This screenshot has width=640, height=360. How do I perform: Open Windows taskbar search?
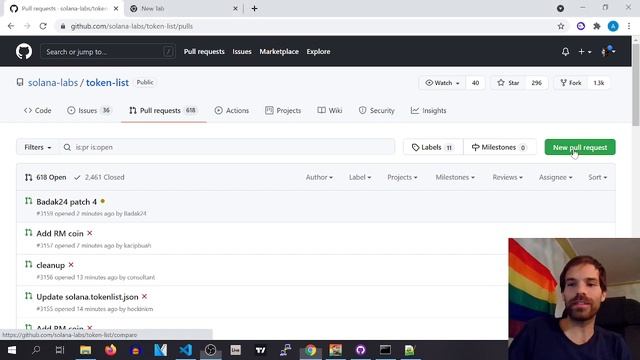click(x=36, y=350)
